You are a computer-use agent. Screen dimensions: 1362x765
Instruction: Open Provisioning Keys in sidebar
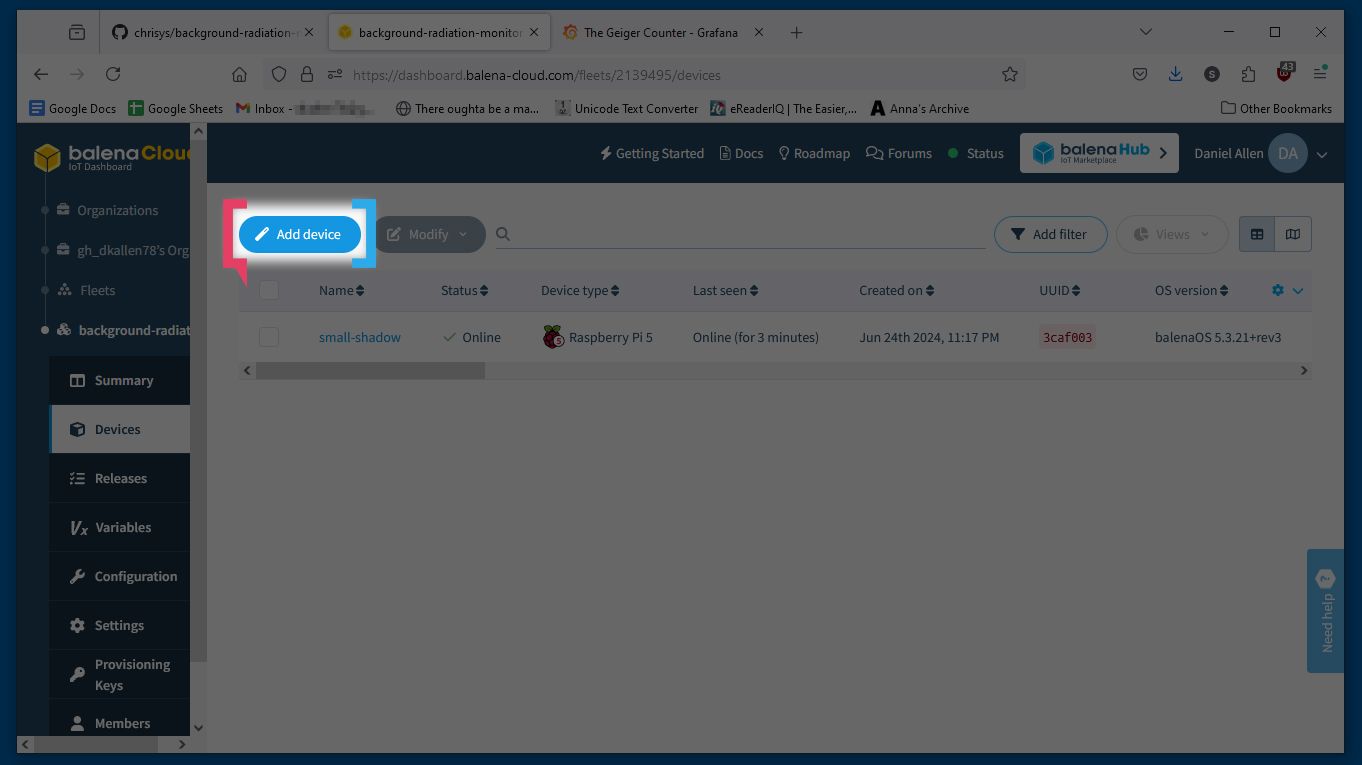(x=120, y=675)
